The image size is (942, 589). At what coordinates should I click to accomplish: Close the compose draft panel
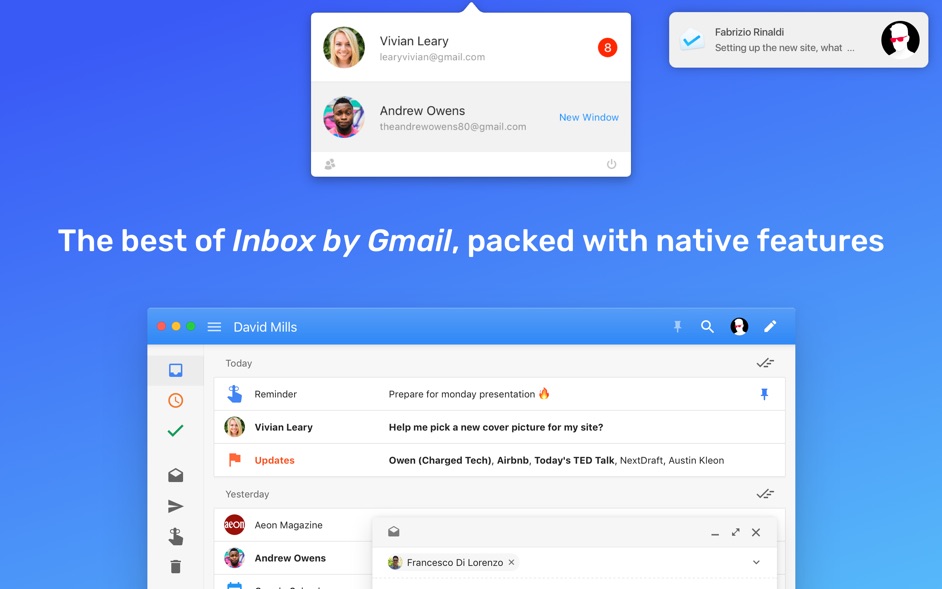click(756, 532)
